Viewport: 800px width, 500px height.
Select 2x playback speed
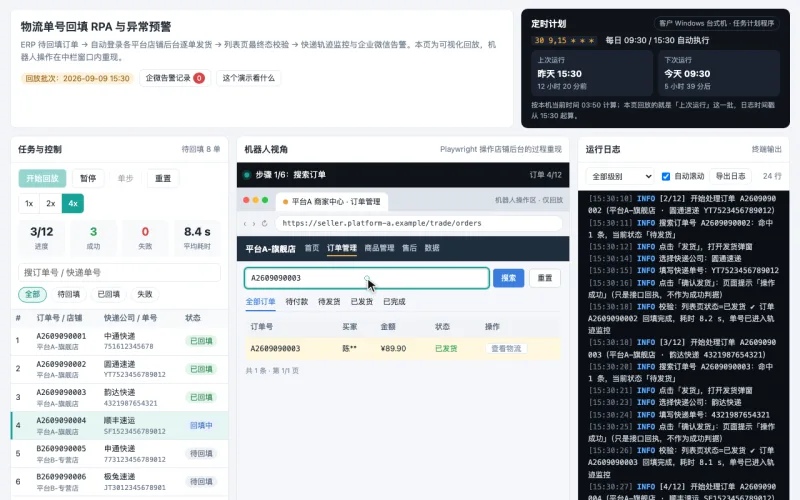click(51, 203)
